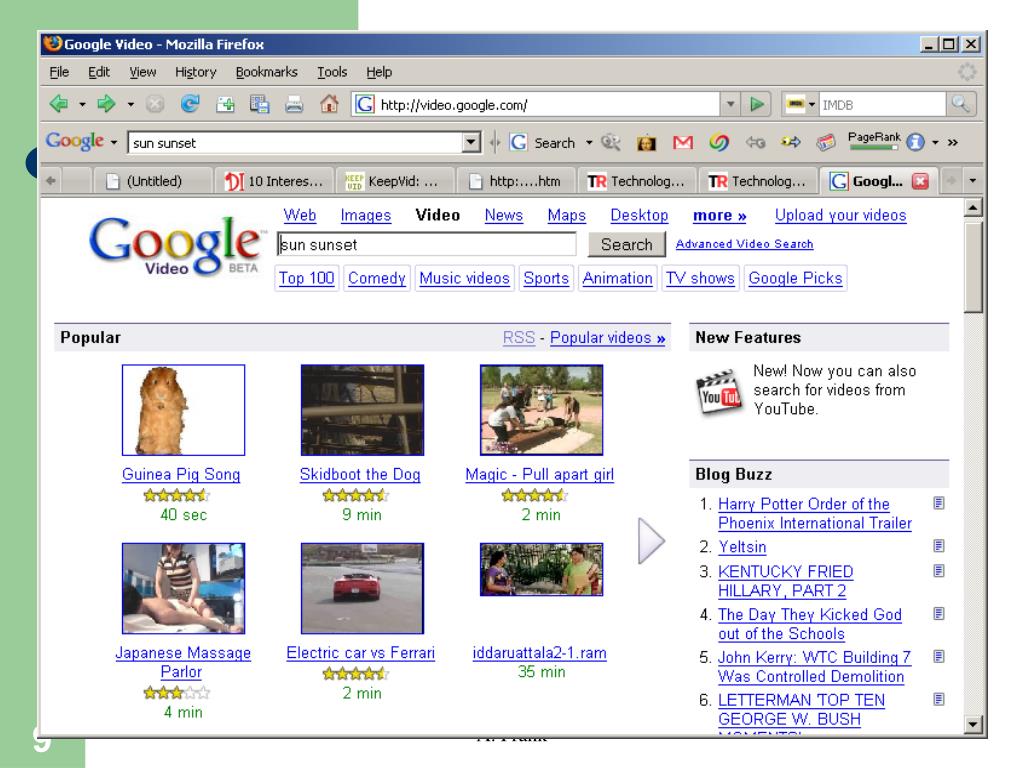Viewport: 1024px width, 768px height.
Task: Show more toolbar items via the double chevron
Action: coord(953,142)
